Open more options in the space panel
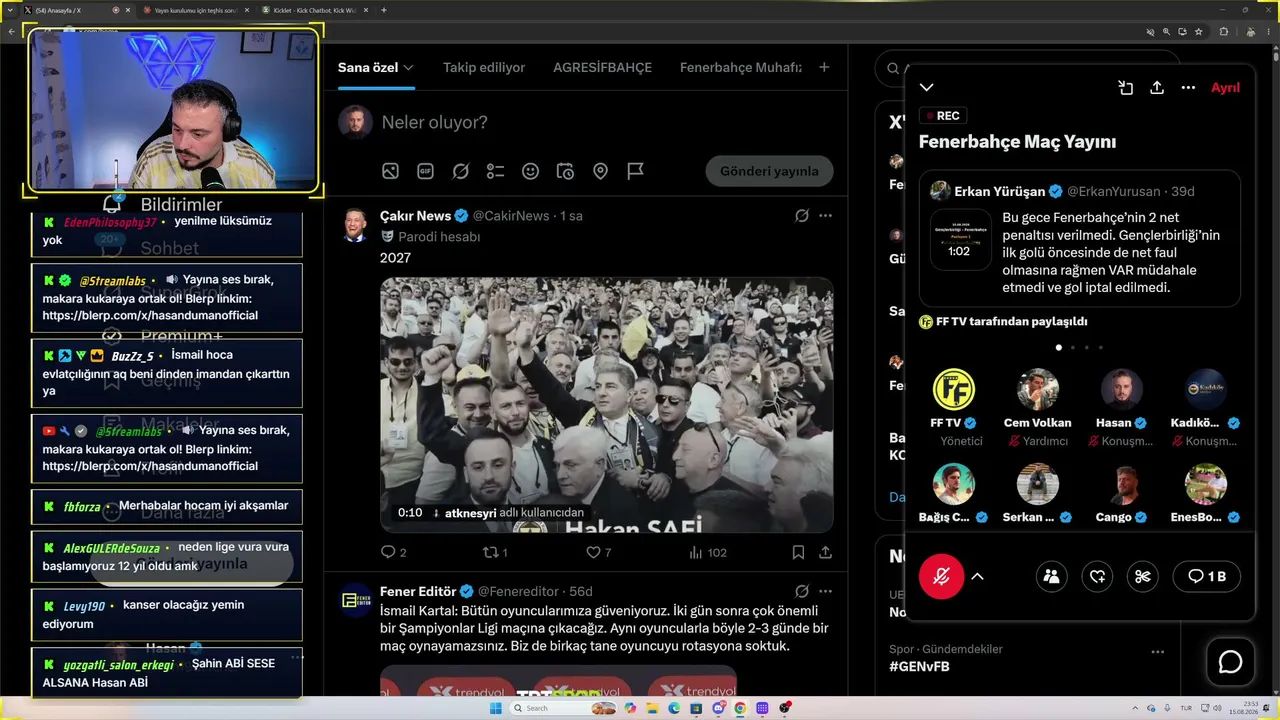This screenshot has width=1280, height=720. click(x=1188, y=88)
